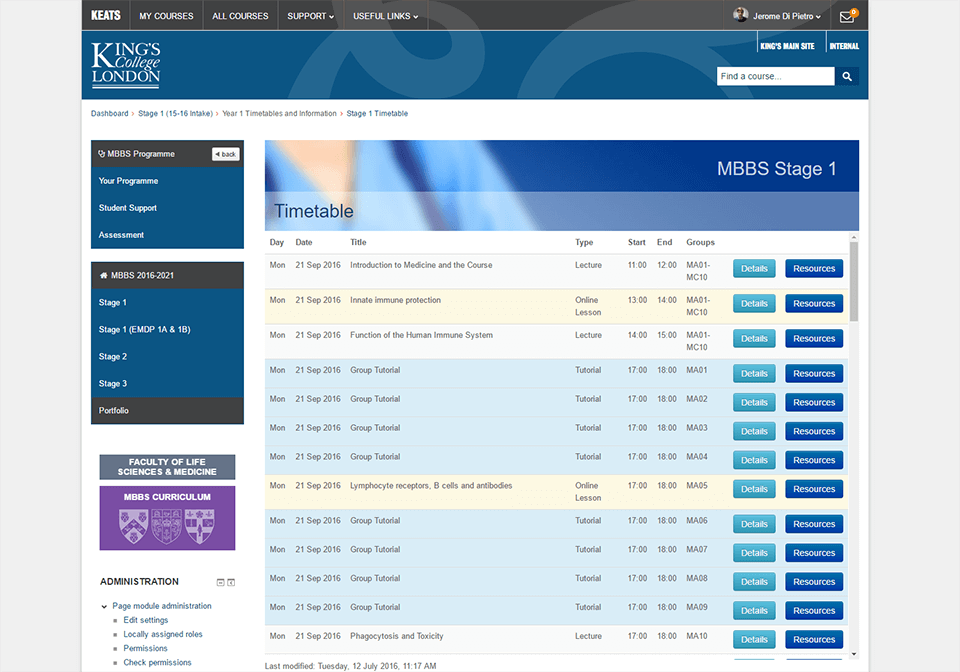This screenshot has height=672, width=960.
Task: Open Details for MA03 Group Tutorial
Action: (754, 431)
